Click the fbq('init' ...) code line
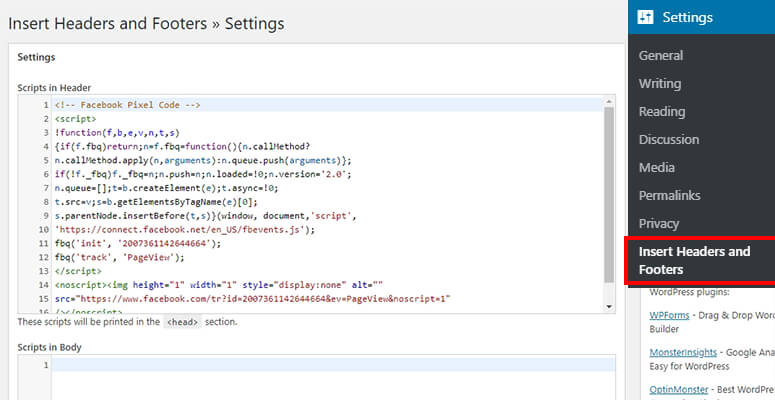Screen dimensions: 775x400 click(138, 243)
